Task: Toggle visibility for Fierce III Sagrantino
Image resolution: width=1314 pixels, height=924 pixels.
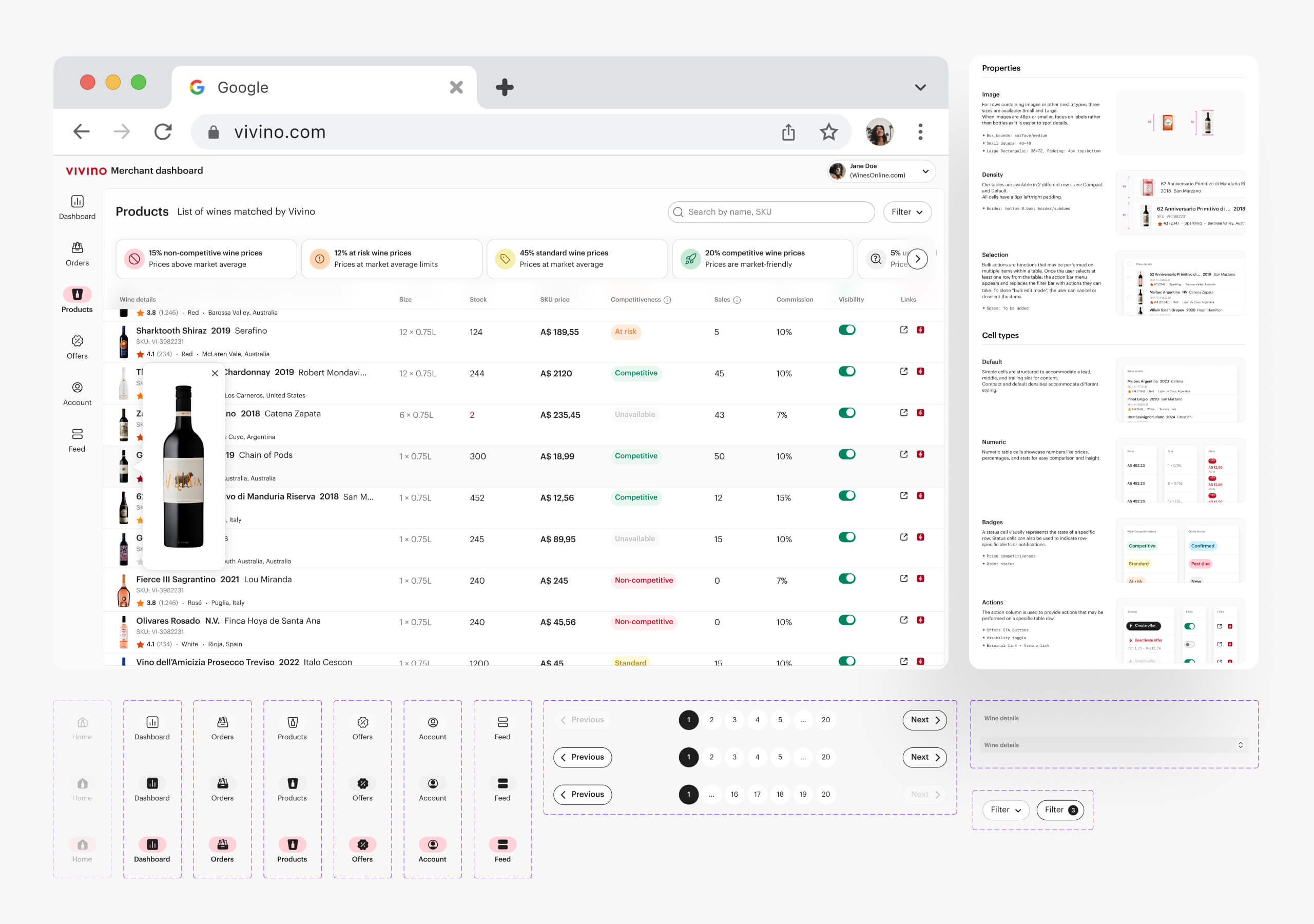Action: [x=847, y=578]
